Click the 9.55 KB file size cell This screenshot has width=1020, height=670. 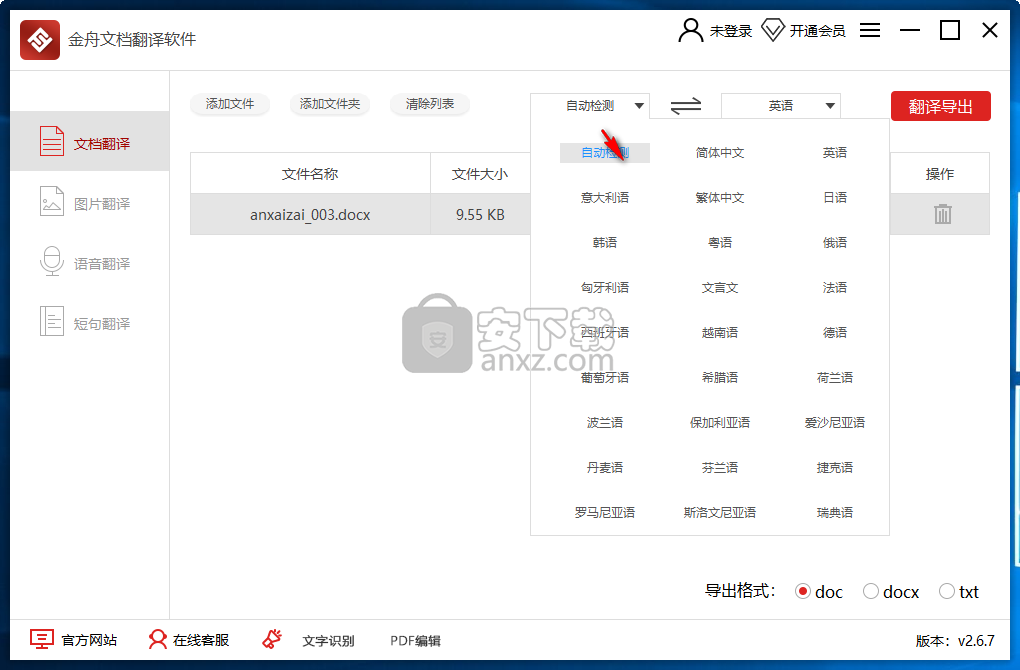(480, 215)
